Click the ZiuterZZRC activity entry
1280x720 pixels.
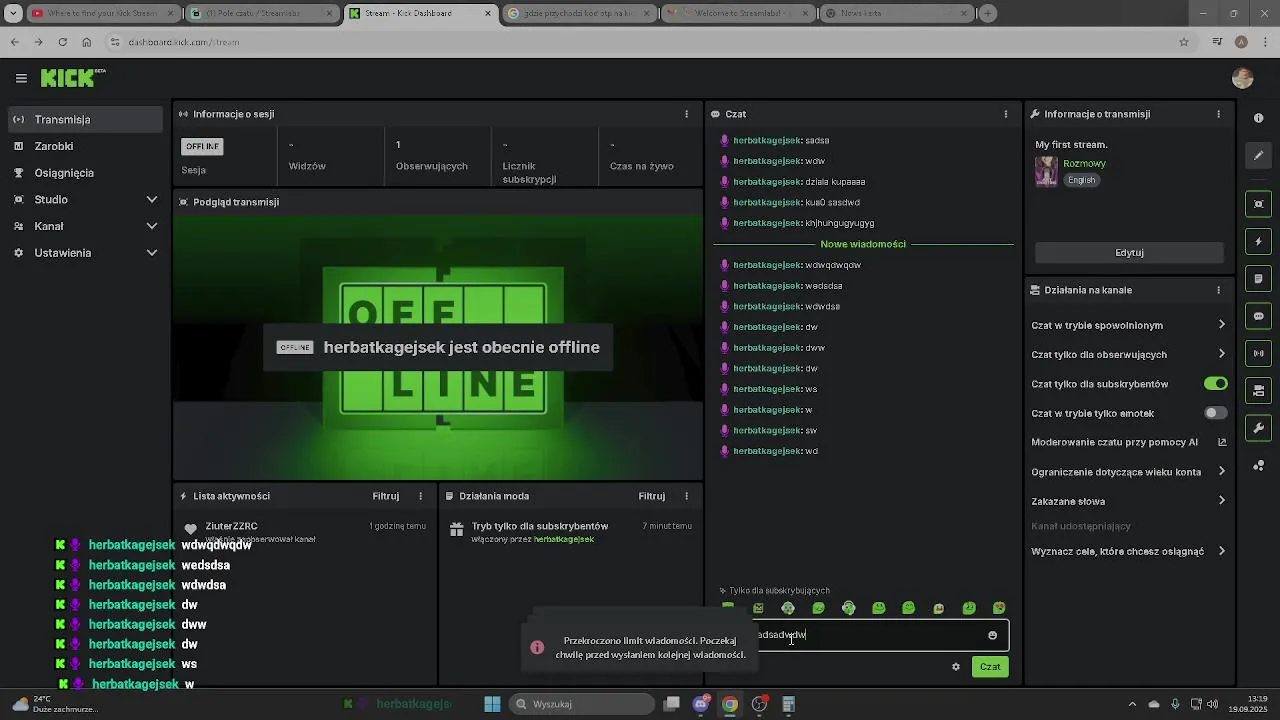305,531
